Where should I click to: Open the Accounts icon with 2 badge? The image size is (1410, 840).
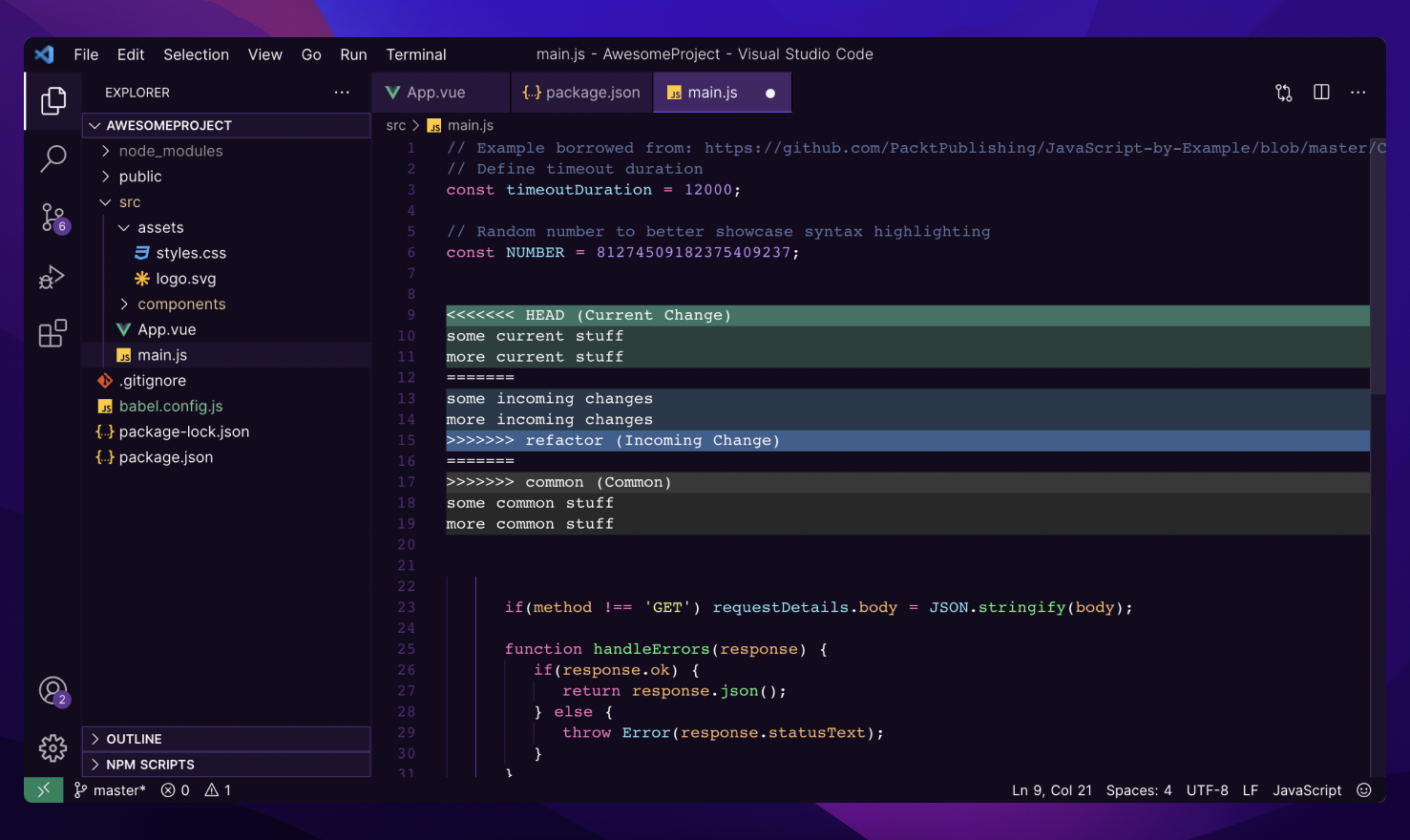coord(53,690)
